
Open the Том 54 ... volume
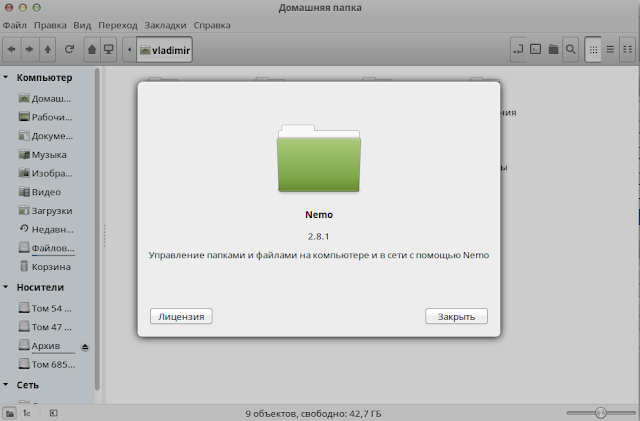[x=45, y=308]
